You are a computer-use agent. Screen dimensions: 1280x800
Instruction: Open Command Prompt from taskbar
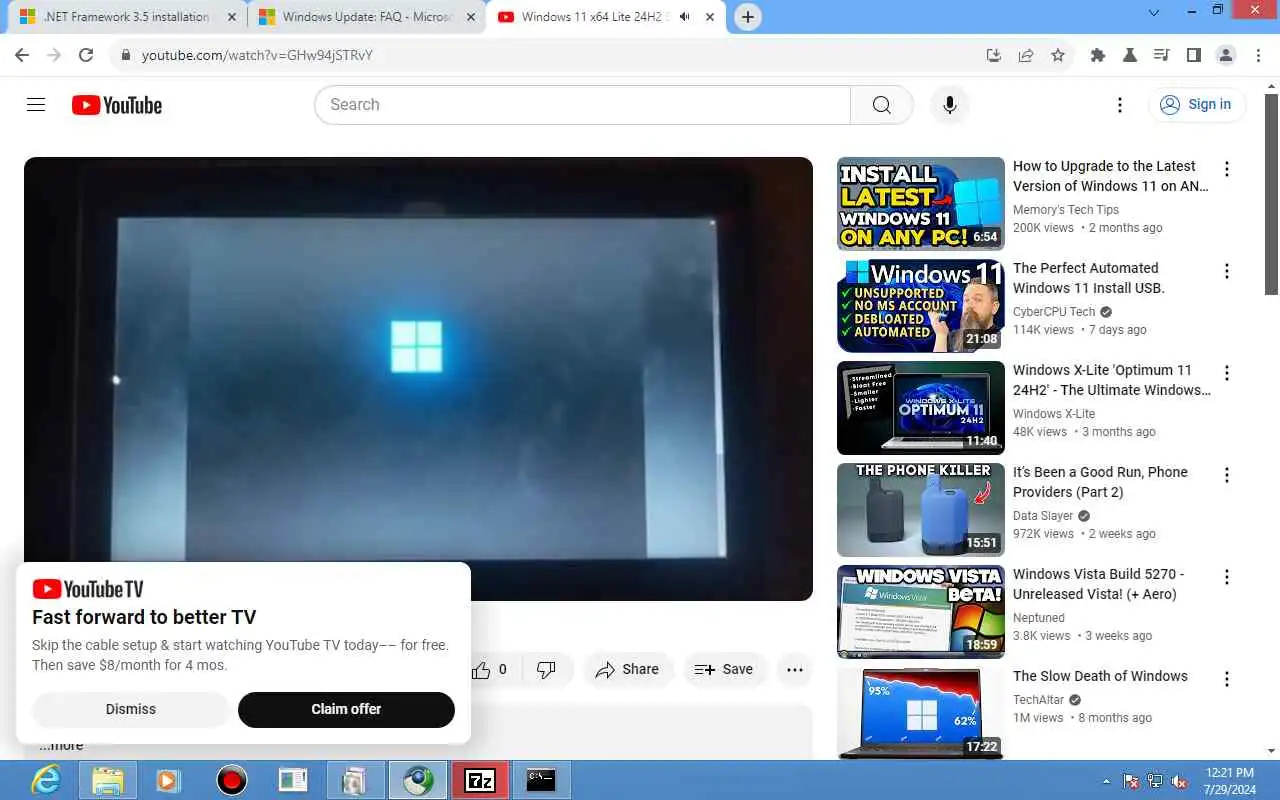(x=541, y=780)
